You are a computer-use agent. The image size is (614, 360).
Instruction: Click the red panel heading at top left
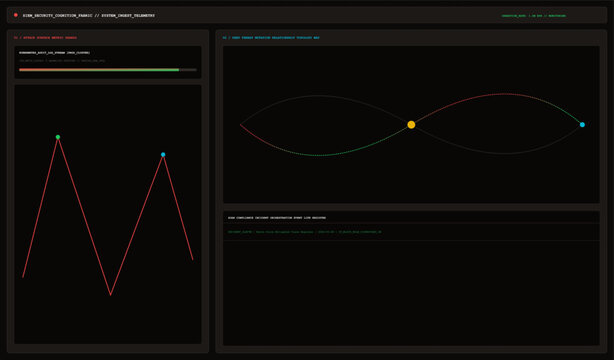coord(45,38)
